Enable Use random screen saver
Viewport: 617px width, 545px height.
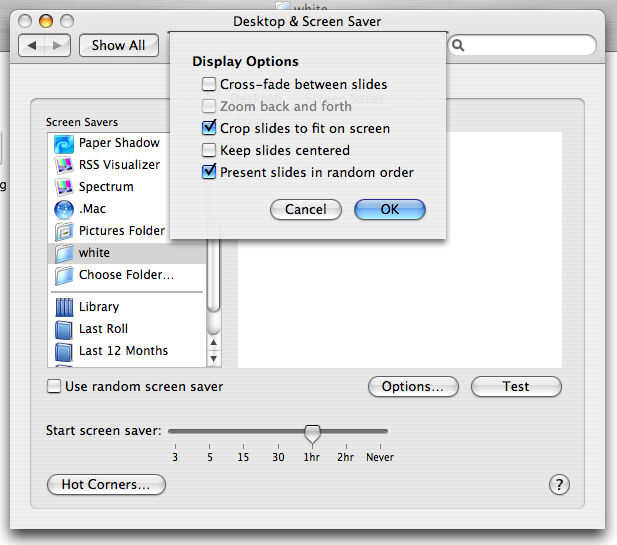click(x=54, y=386)
